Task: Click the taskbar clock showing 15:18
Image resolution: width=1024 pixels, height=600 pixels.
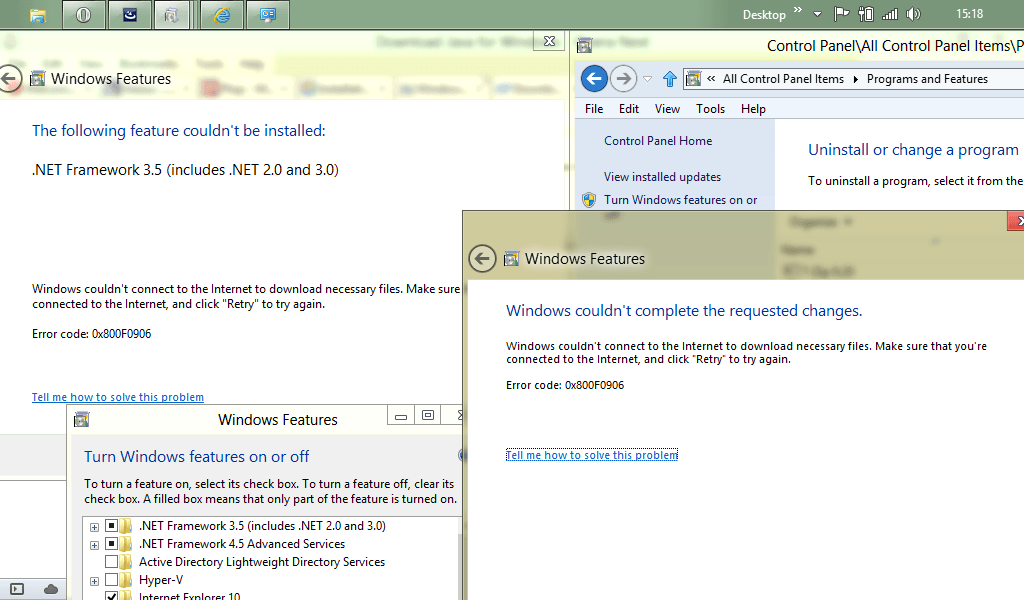Action: pos(969,14)
